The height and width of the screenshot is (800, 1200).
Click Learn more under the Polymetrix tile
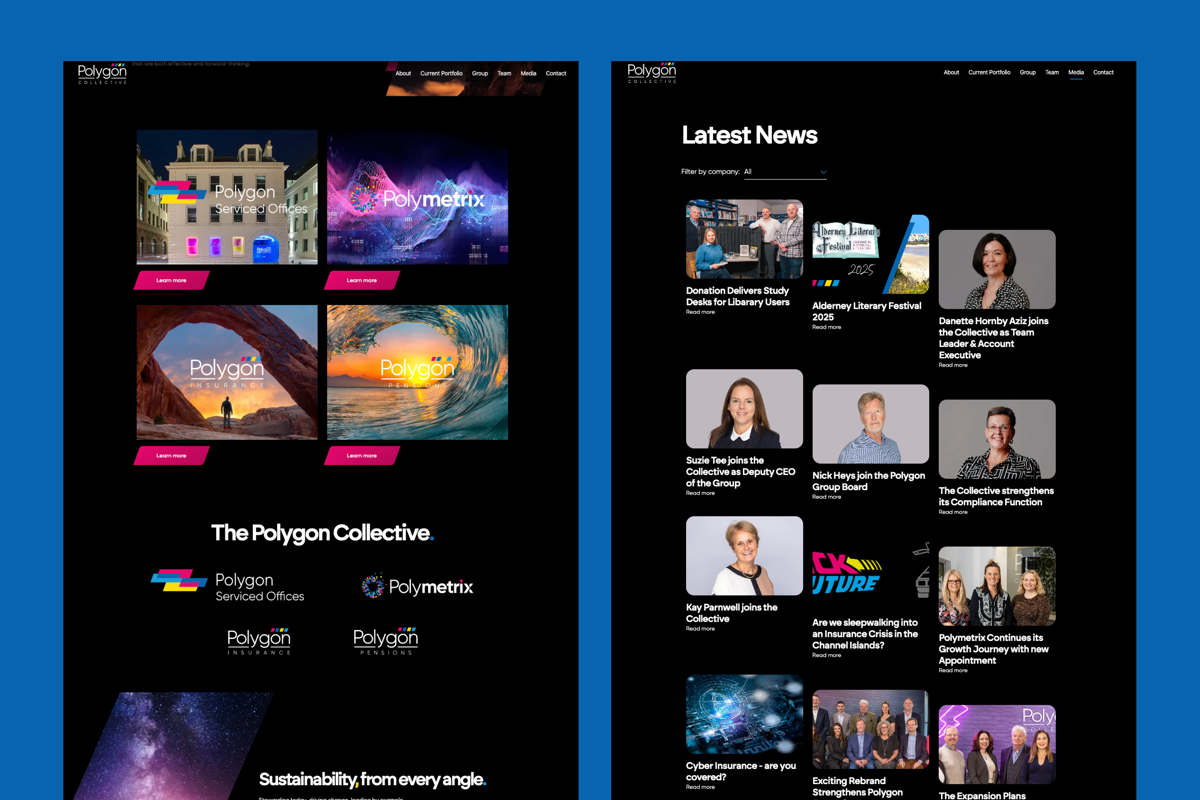[x=360, y=280]
